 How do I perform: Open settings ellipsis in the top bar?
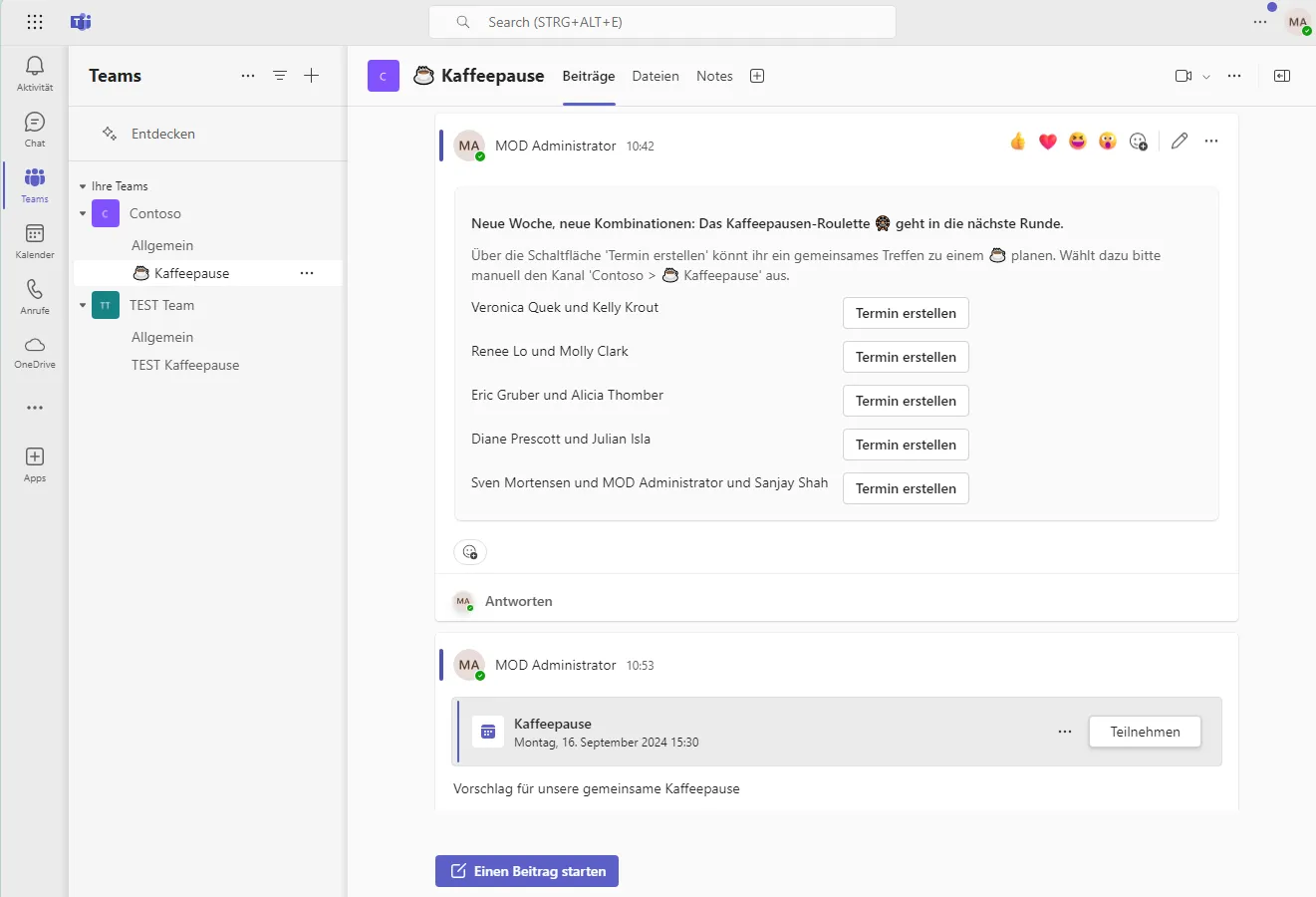(x=1260, y=22)
